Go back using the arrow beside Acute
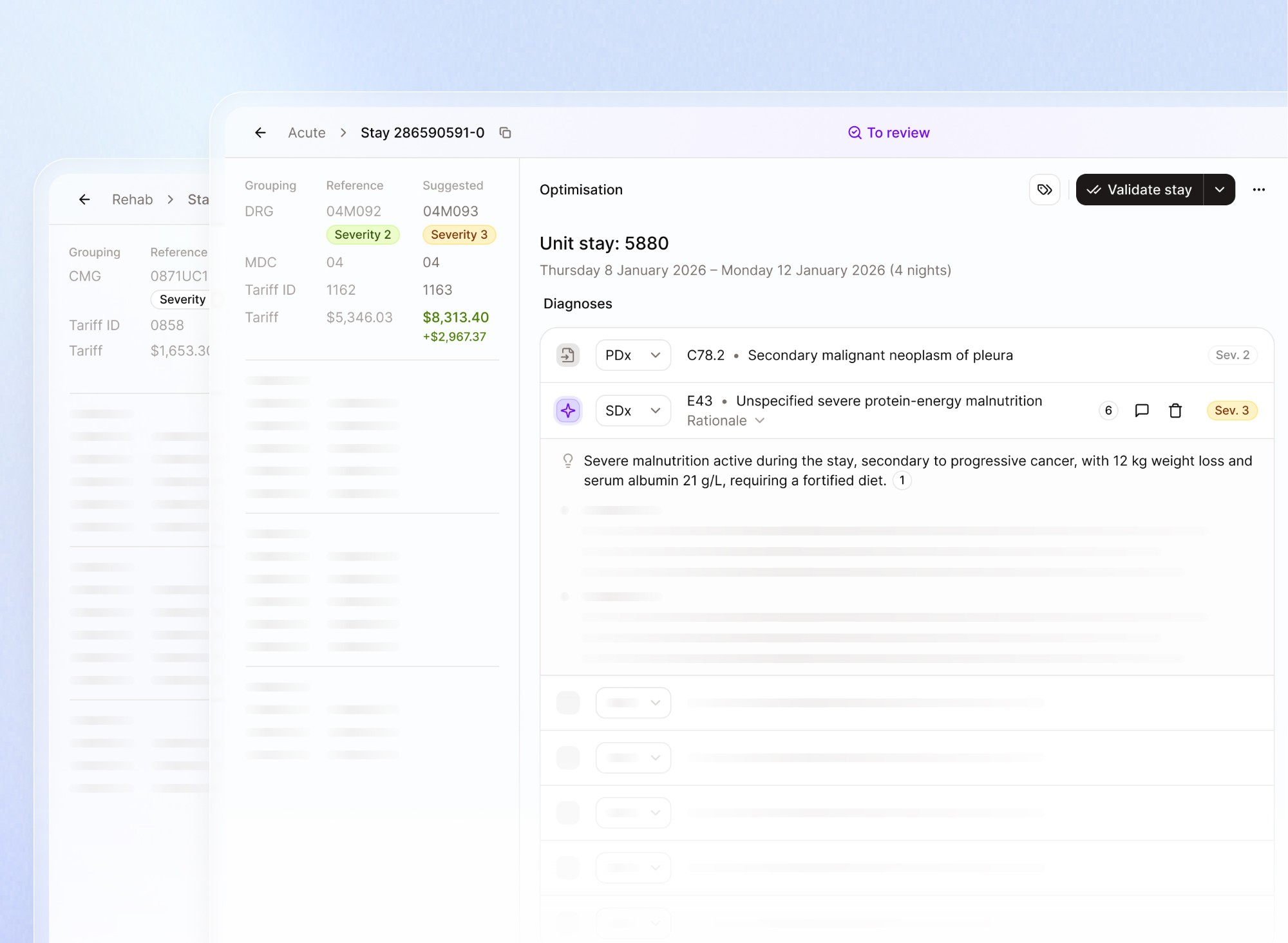Screen dimensions: 1288x943 click(260, 133)
